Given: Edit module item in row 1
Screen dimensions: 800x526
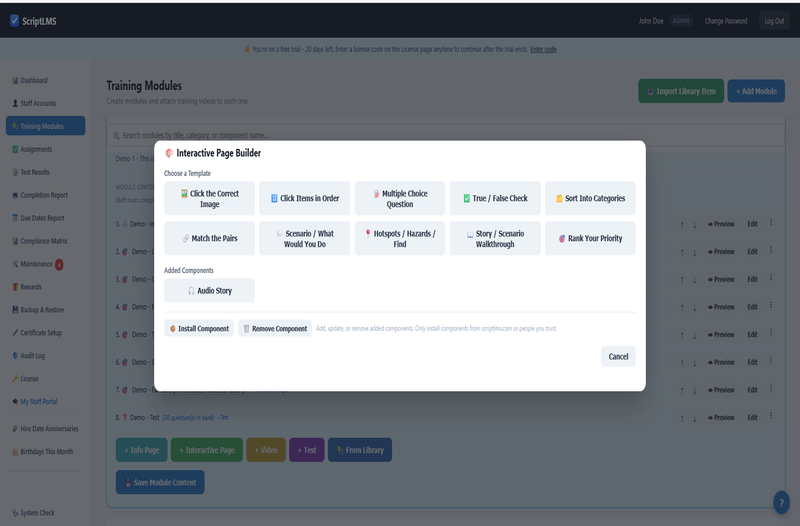Looking at the screenshot, I should click(x=753, y=224).
